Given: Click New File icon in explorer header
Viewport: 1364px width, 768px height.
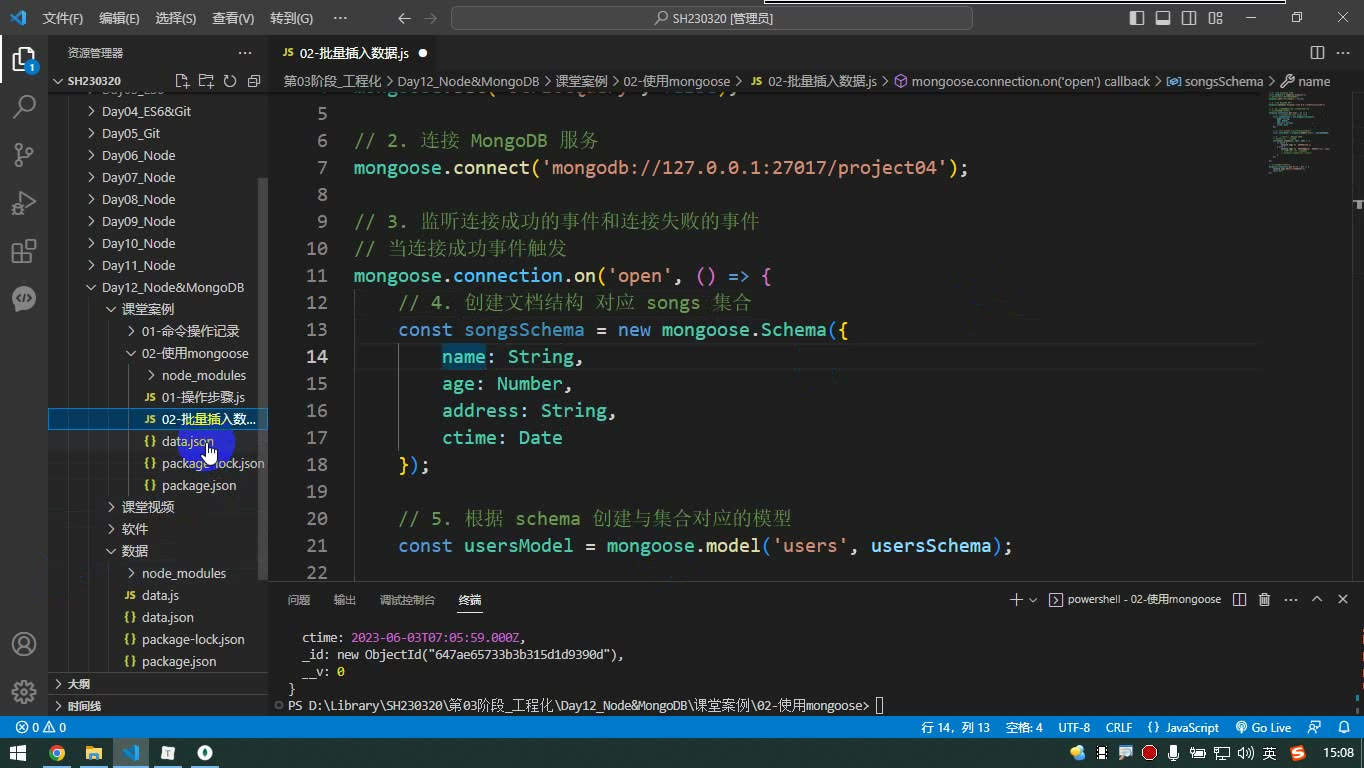Looking at the screenshot, I should tap(182, 81).
